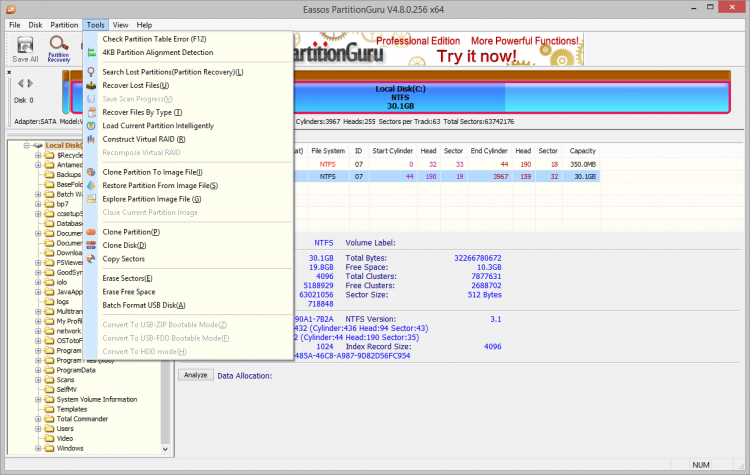Click the File System column header
The height and width of the screenshot is (475, 750).
[x=328, y=151]
